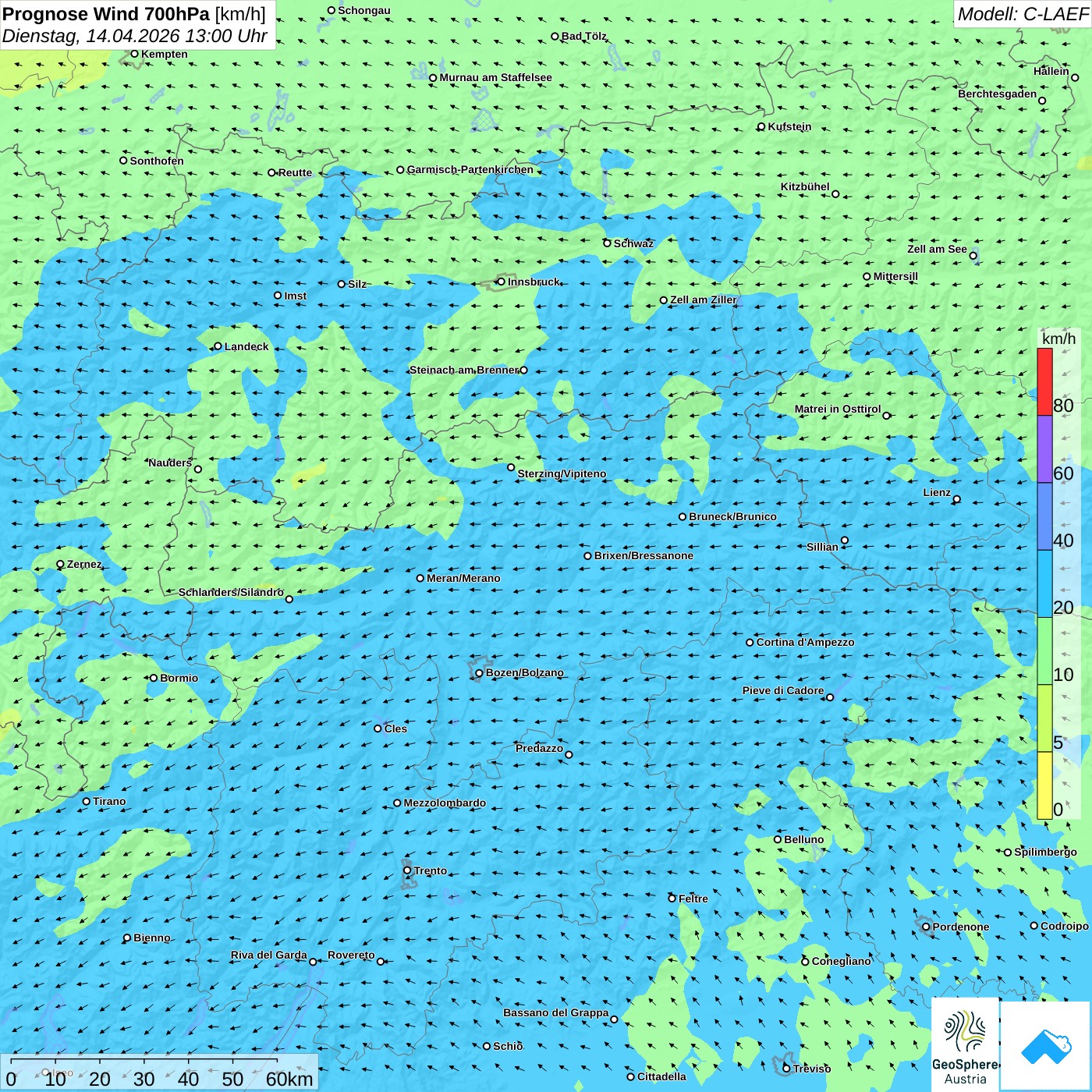The height and width of the screenshot is (1092, 1092).
Task: Click the Zell am See label
Action: [x=937, y=249]
